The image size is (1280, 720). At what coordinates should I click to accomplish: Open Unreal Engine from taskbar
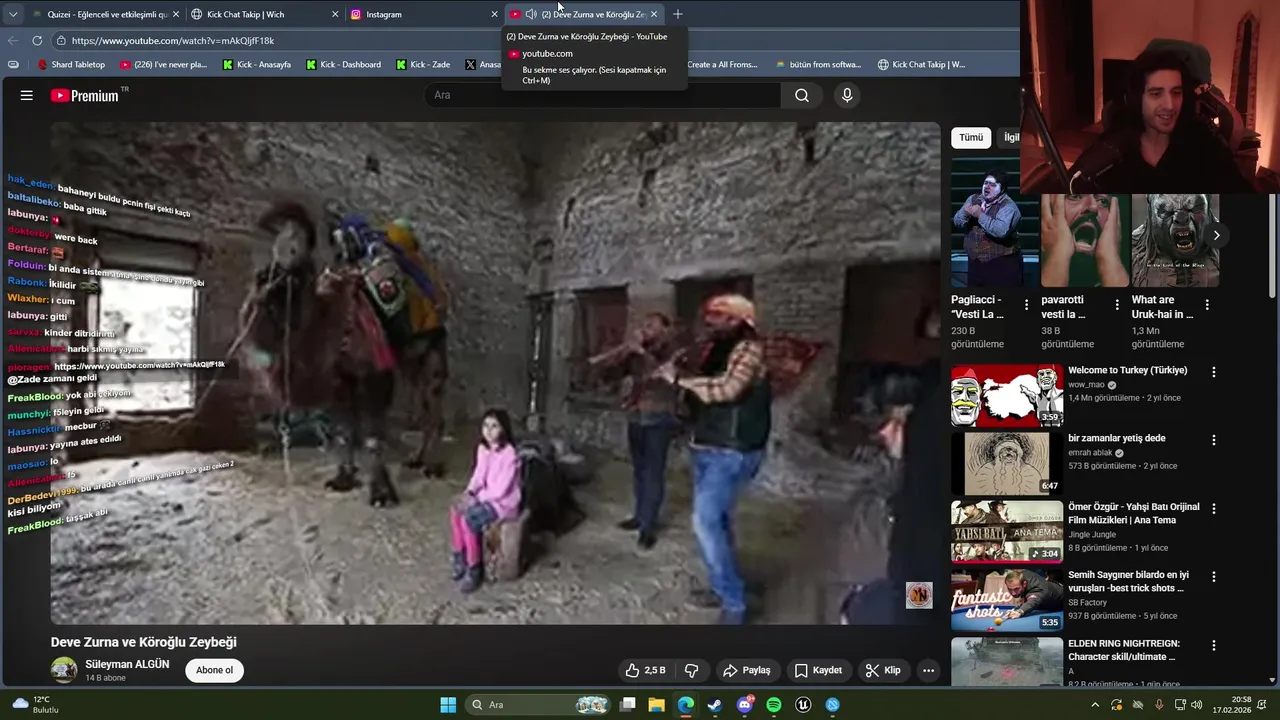[803, 705]
